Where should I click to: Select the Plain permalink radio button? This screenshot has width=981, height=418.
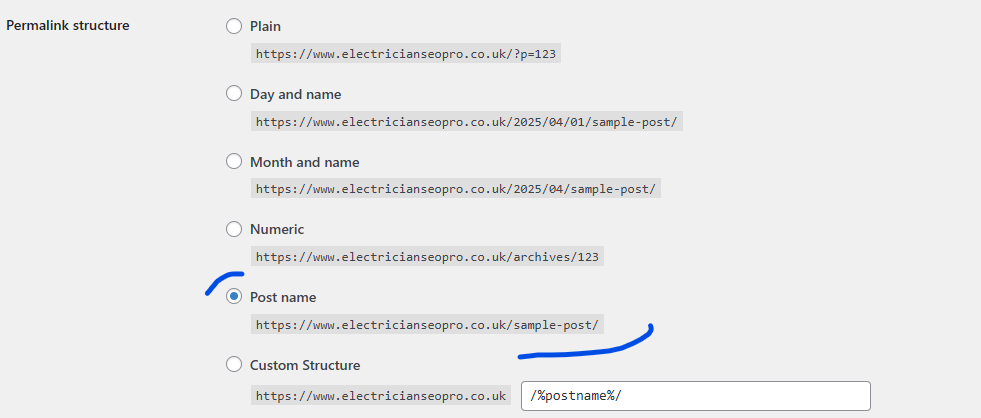point(233,26)
